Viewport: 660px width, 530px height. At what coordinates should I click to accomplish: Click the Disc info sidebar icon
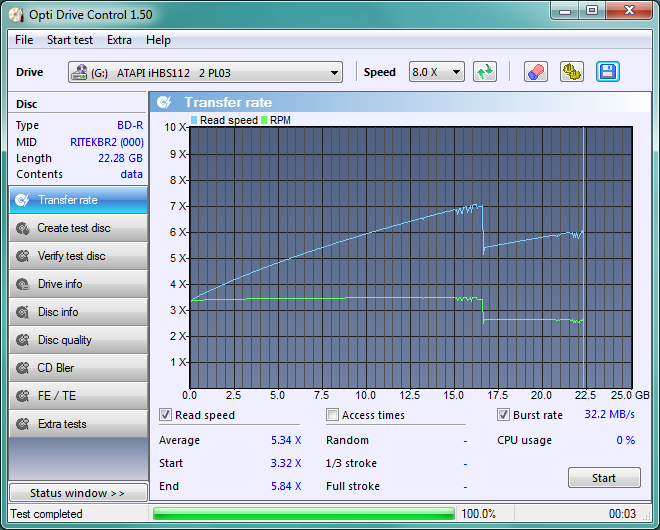(x=22, y=312)
